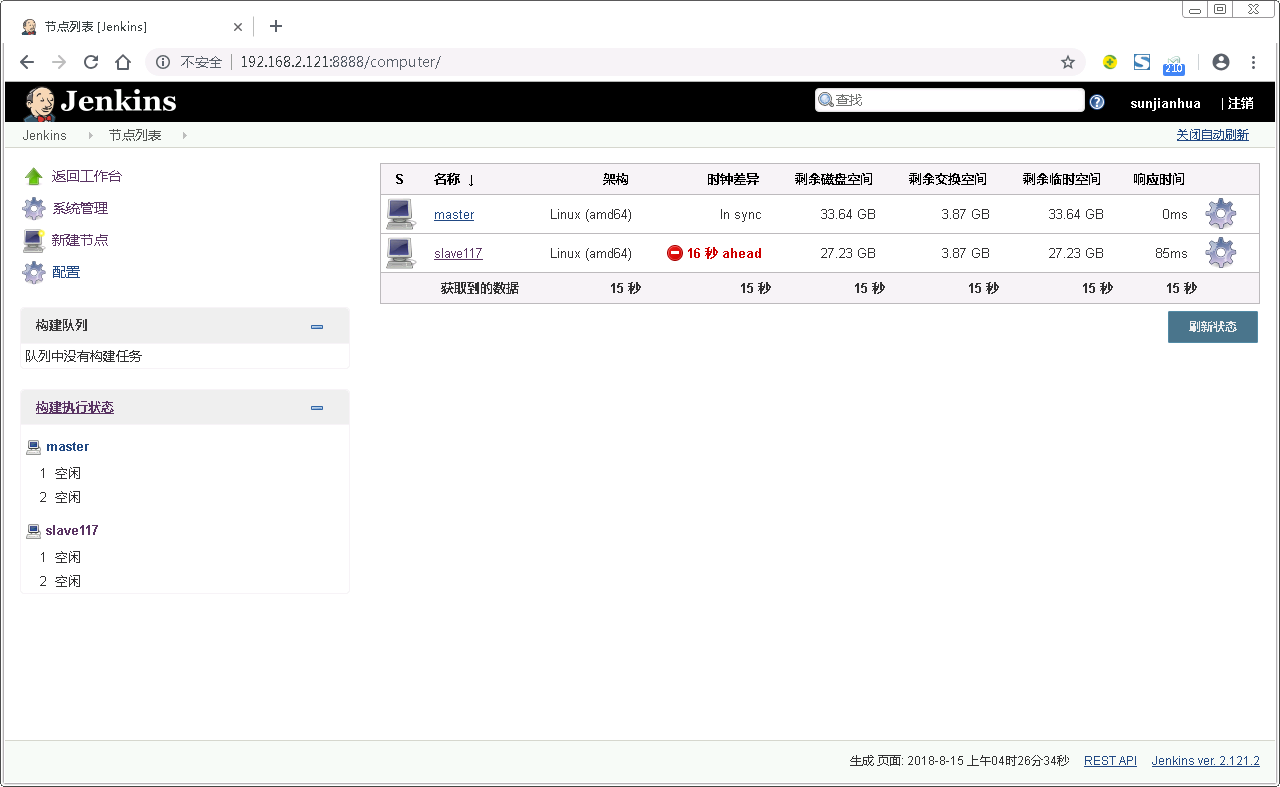Image resolution: width=1280 pixels, height=787 pixels.
Task: Click the browser home button
Action: pos(123,62)
